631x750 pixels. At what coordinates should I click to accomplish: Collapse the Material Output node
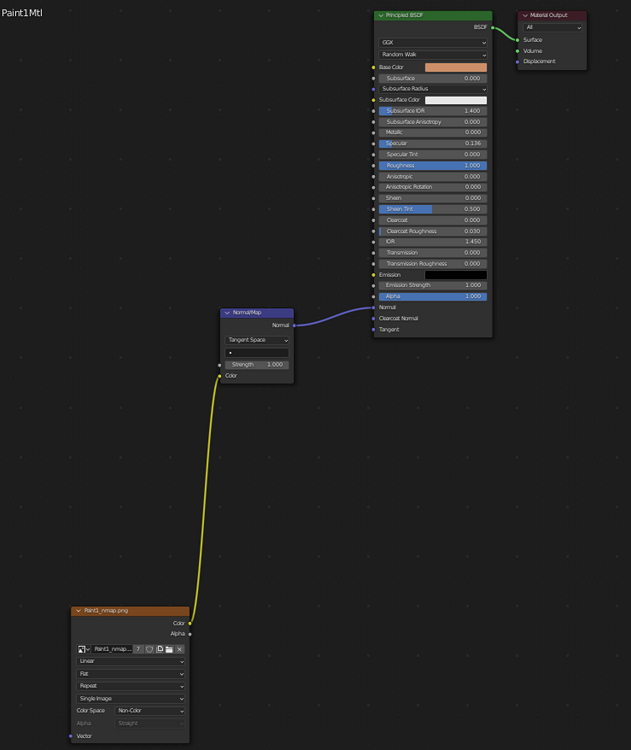(525, 15)
